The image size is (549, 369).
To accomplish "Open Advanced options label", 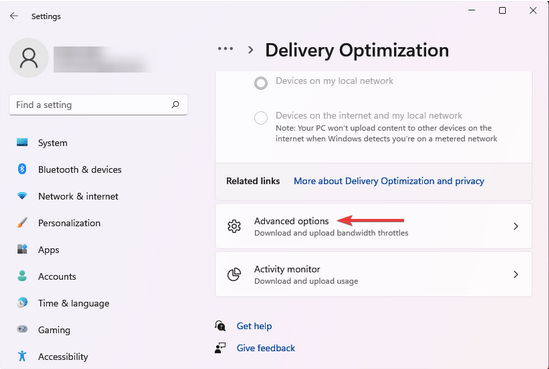I will click(x=291, y=221).
